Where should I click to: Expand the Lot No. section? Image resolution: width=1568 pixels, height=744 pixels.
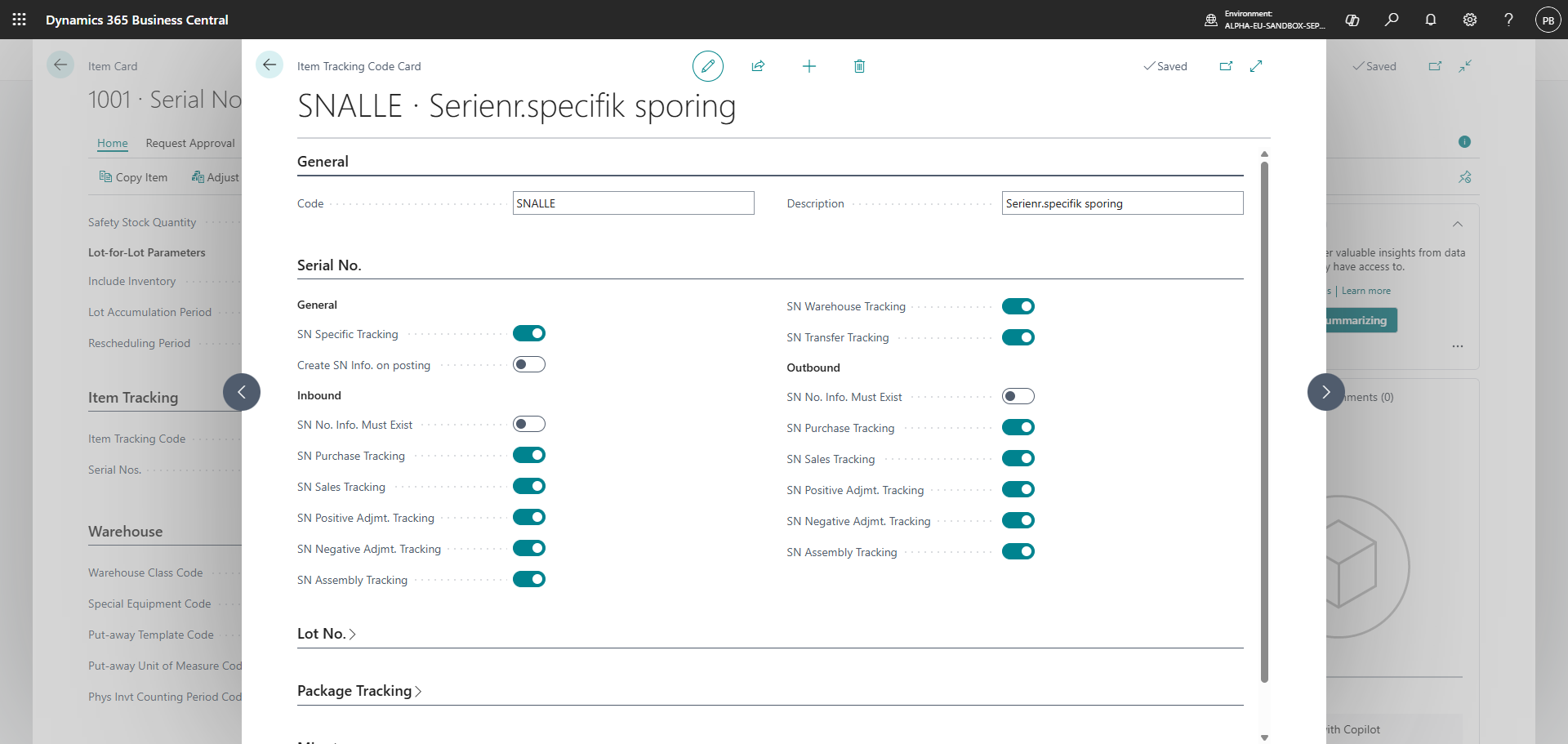327,634
